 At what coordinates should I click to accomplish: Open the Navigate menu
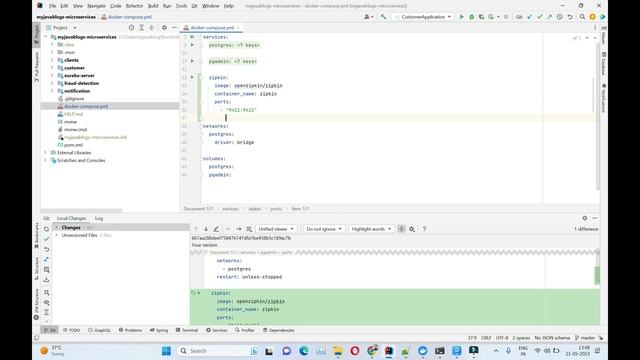(96, 6)
